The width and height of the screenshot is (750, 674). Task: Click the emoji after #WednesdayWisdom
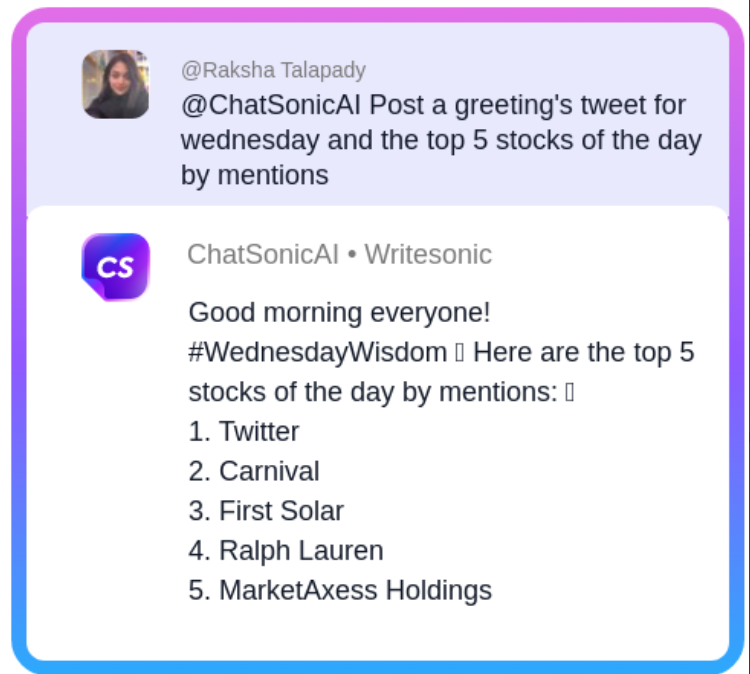[459, 353]
